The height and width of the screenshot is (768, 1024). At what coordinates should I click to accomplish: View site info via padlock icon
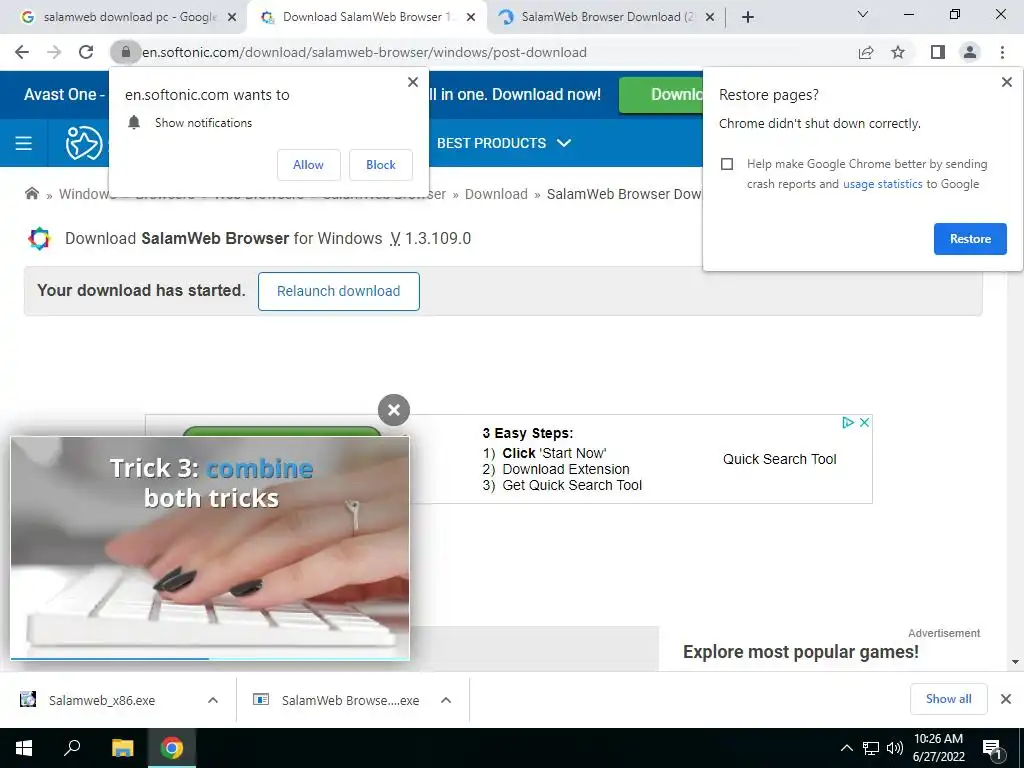(x=126, y=52)
